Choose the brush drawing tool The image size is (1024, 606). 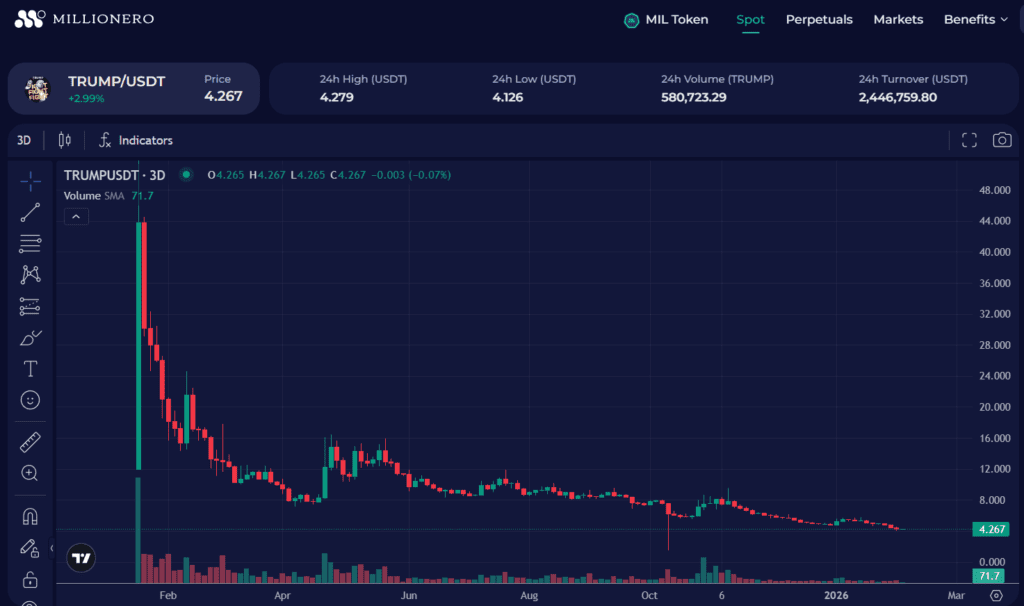pyautogui.click(x=30, y=338)
